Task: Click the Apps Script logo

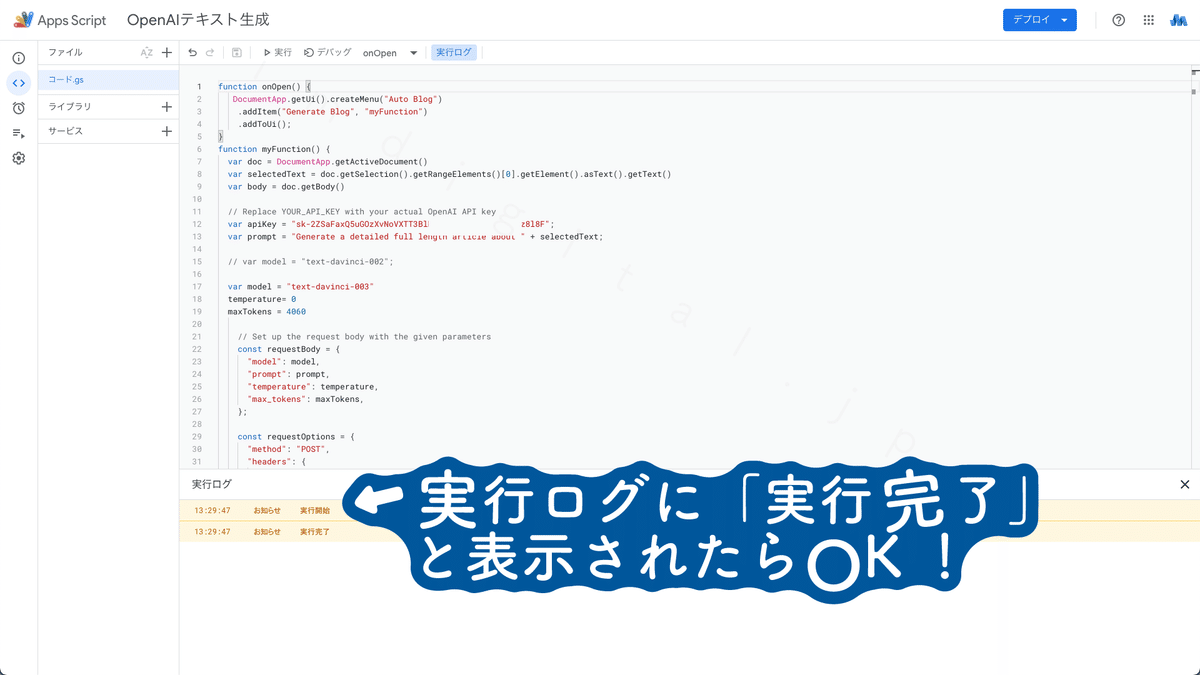Action: (59, 20)
